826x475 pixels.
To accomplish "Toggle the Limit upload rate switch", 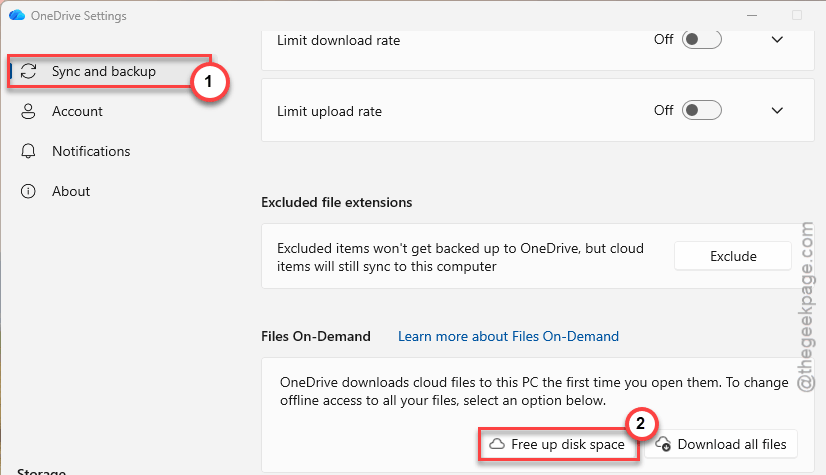I will coord(701,110).
